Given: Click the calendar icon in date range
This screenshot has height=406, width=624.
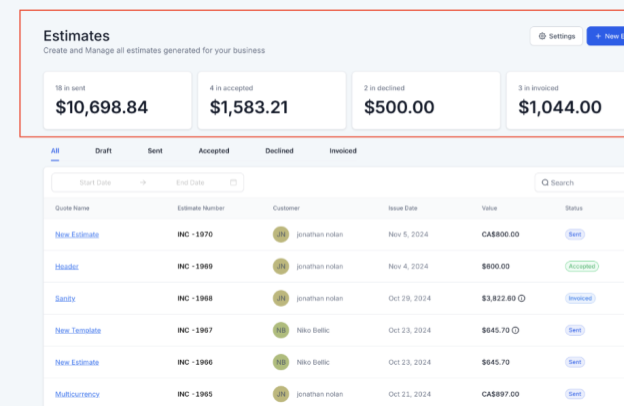Looking at the screenshot, I should click(233, 183).
